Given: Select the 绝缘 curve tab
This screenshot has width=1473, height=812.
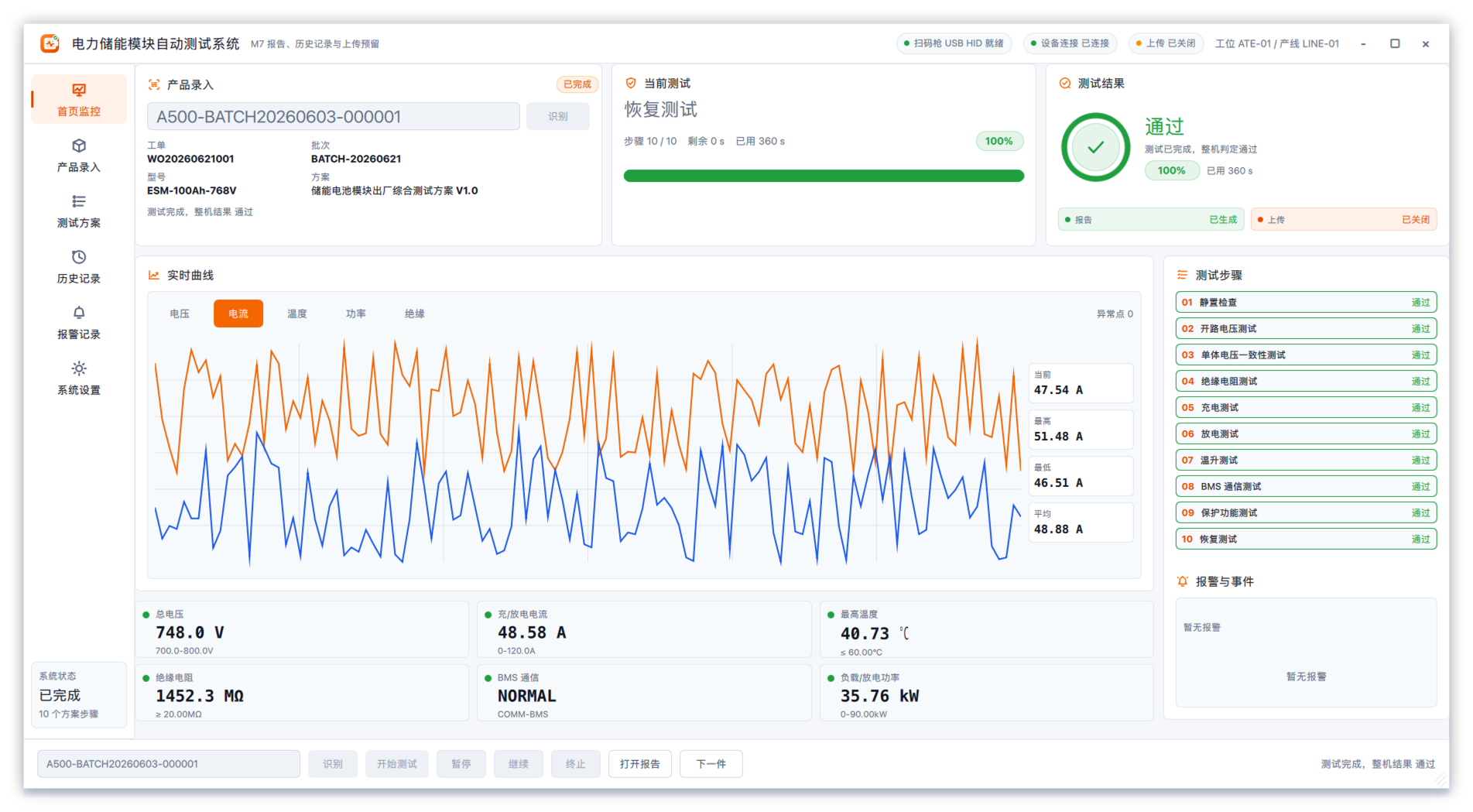Looking at the screenshot, I should click(415, 313).
